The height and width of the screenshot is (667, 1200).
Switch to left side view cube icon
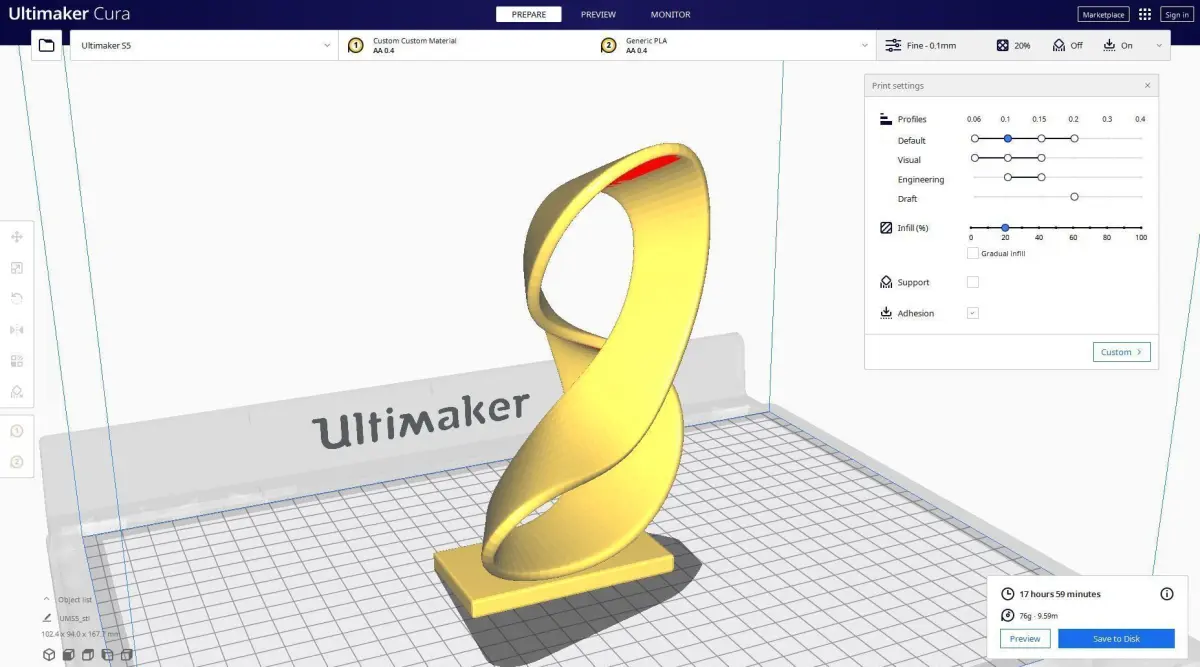106,655
